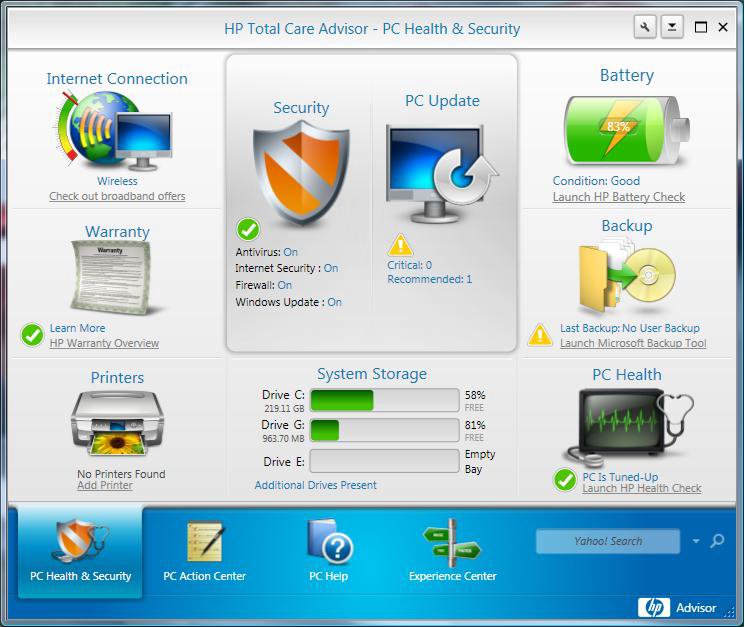Click the green checkmark beside Learn More
The image size is (745, 627).
32,335
